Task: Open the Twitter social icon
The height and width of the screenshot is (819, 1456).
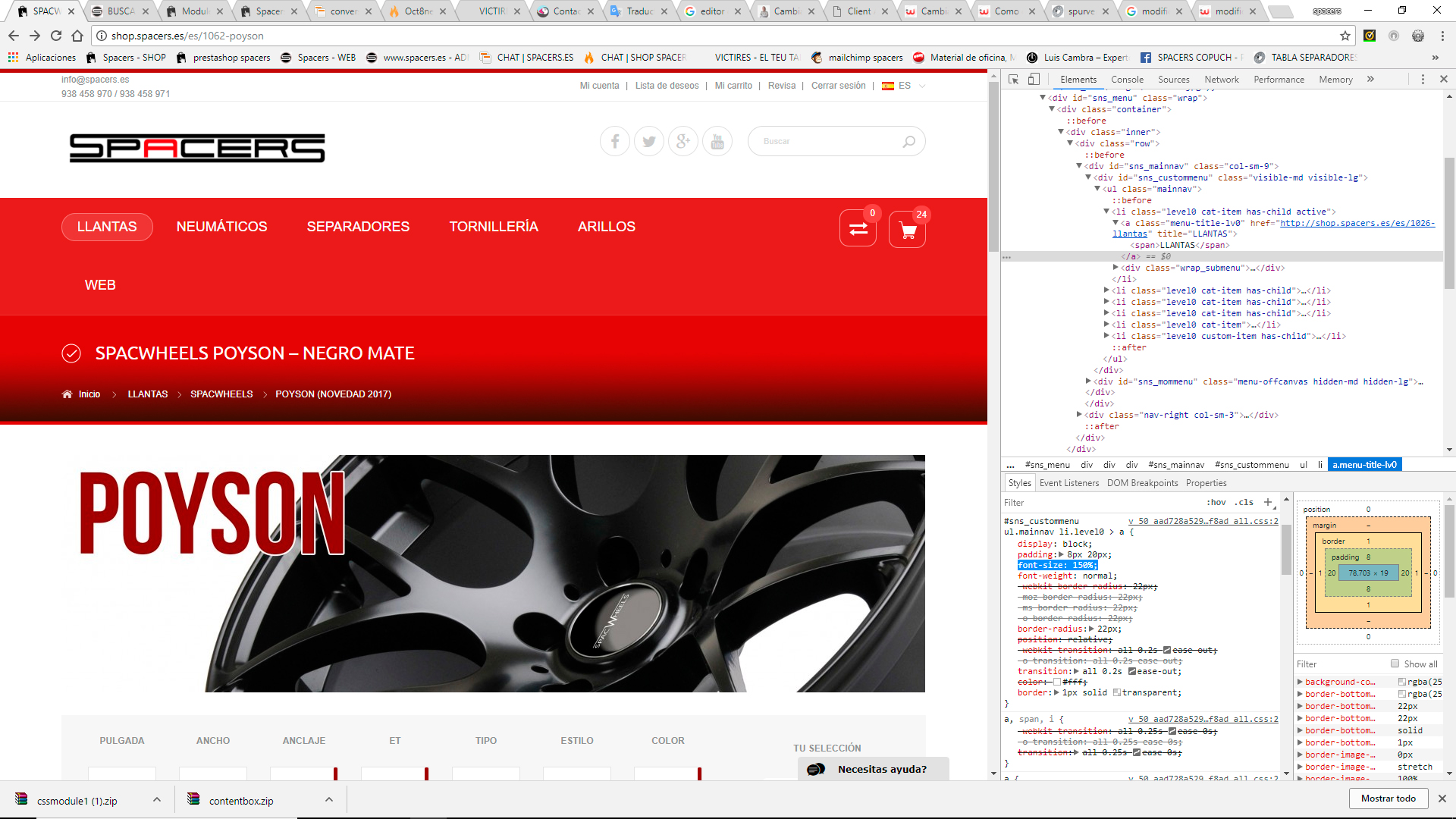Action: (649, 141)
